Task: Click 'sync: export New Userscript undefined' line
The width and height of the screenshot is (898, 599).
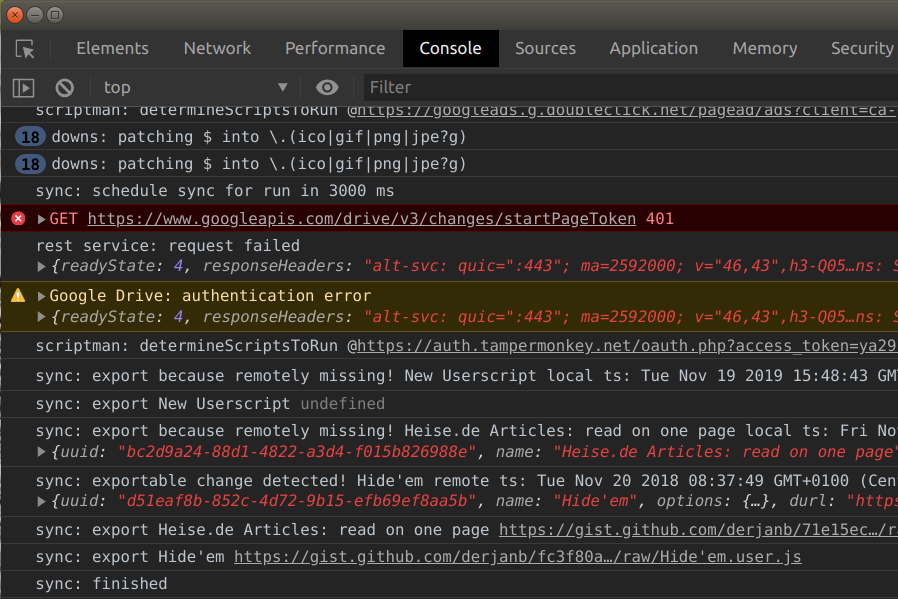Action: pos(210,404)
